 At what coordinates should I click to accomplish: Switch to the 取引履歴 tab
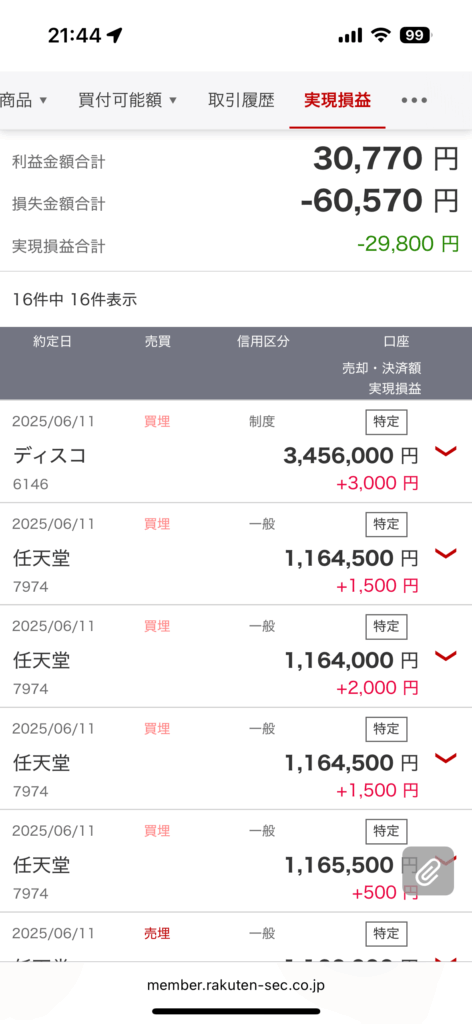(x=241, y=100)
